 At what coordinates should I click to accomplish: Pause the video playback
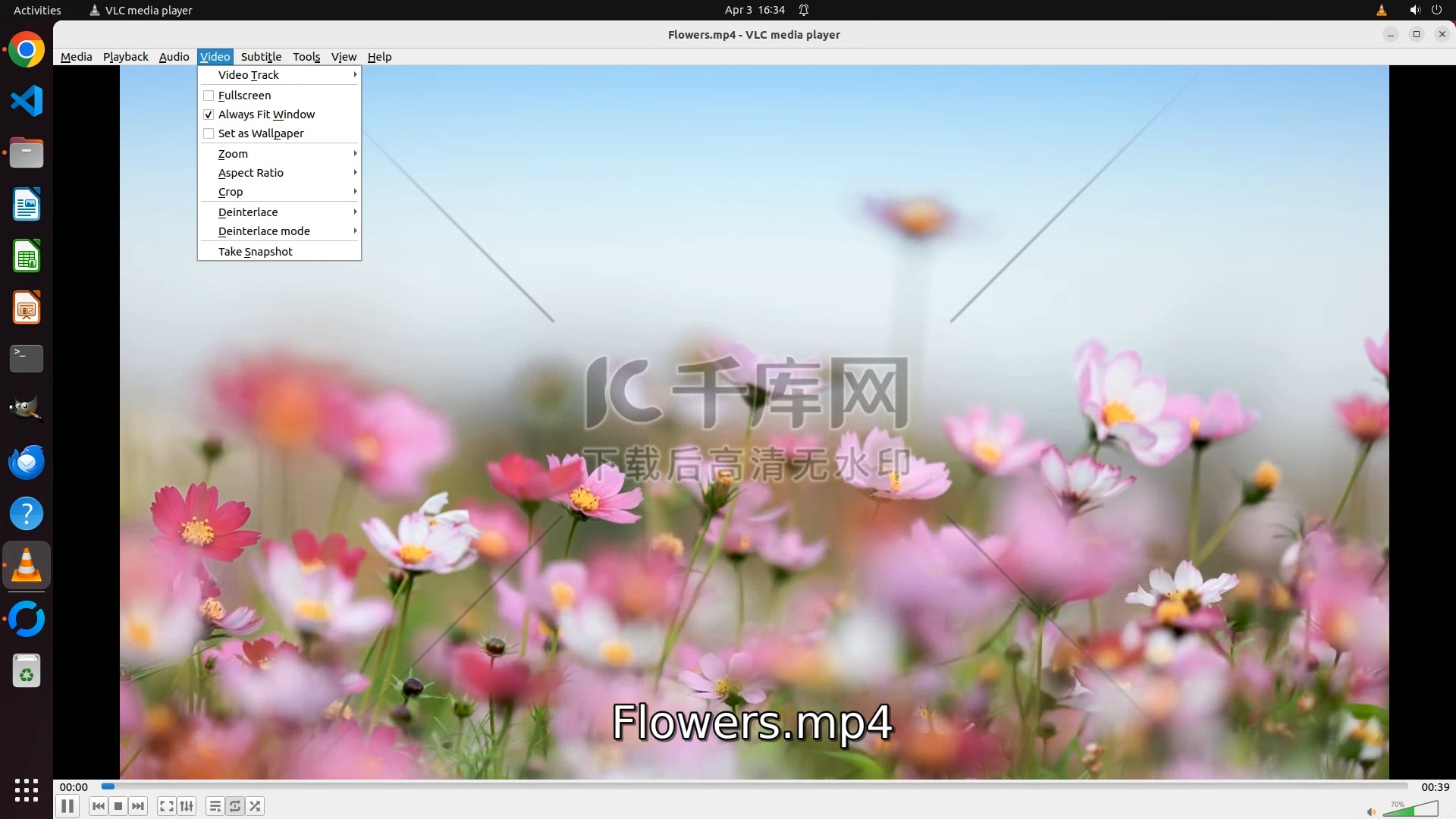coord(67,806)
